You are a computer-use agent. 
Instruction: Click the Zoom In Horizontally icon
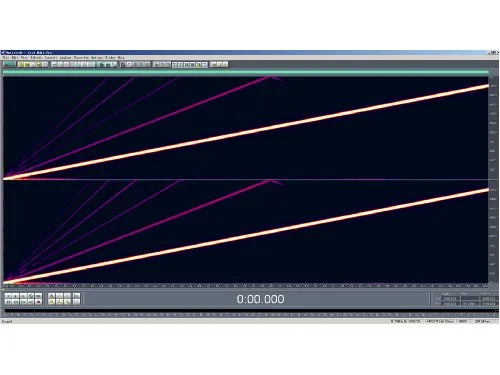(x=51, y=296)
